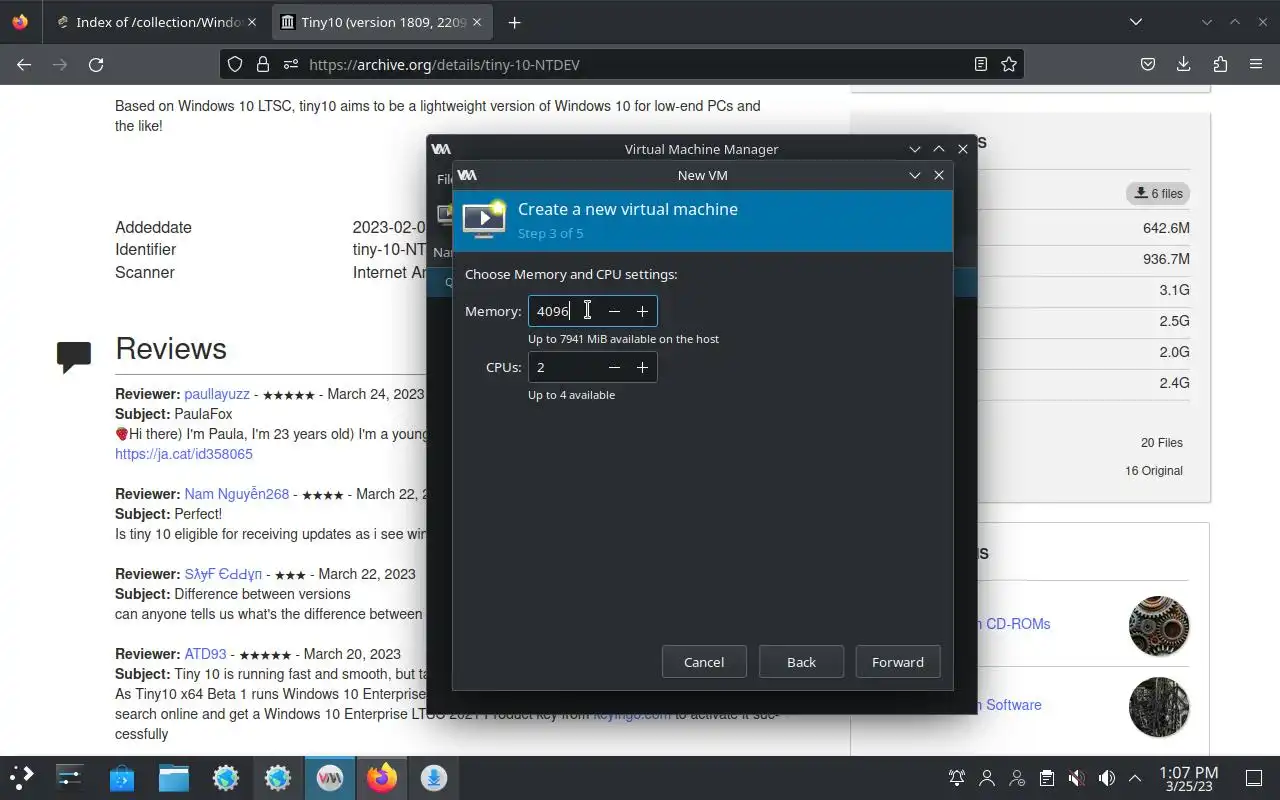The image size is (1280, 800).
Task: Reload the current page
Action: (96, 64)
